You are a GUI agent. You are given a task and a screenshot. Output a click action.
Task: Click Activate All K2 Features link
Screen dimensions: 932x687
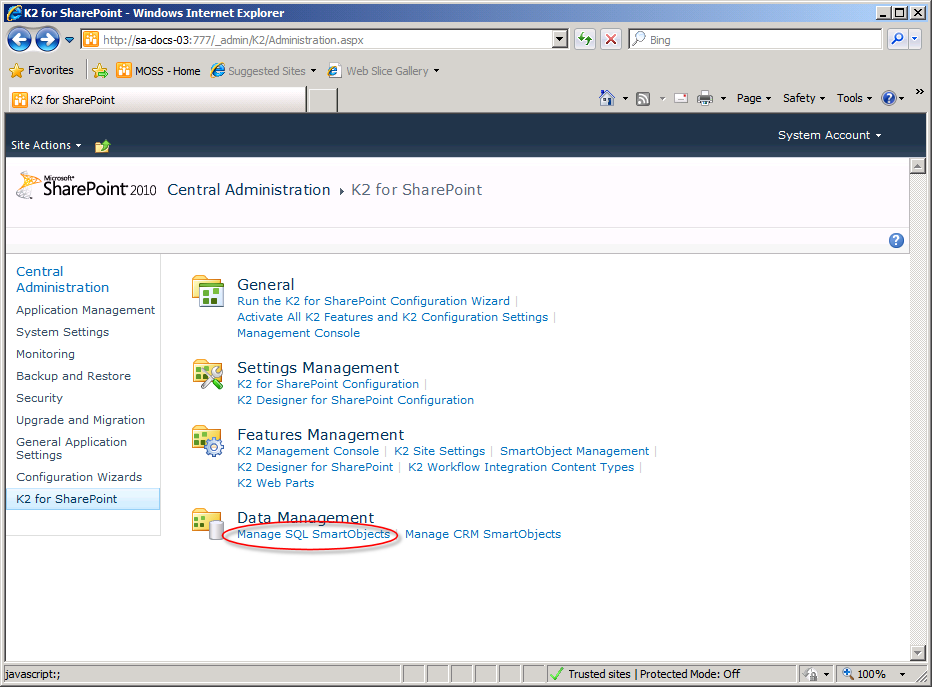[392, 317]
